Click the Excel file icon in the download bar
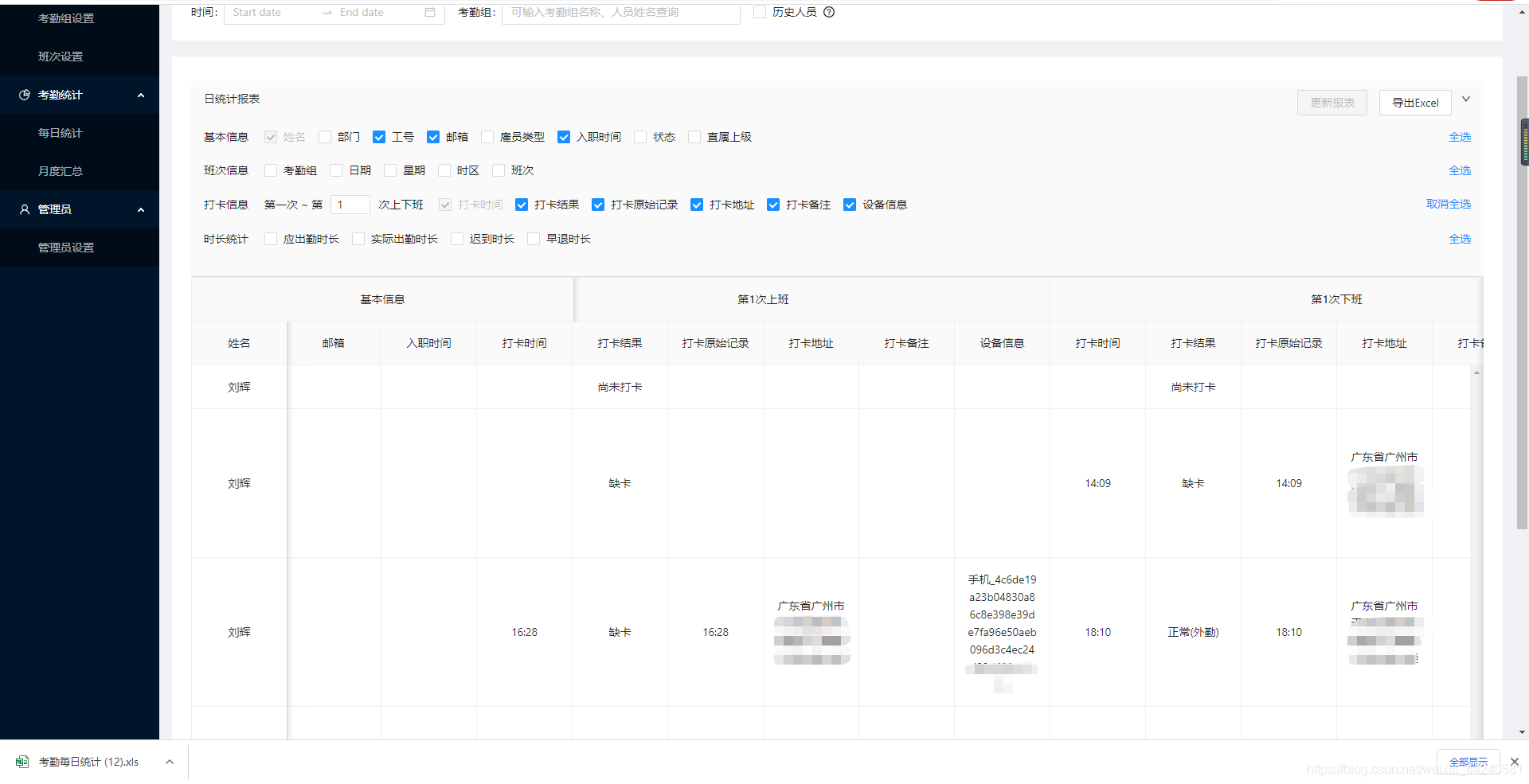Screen dimensions: 1529x784 [x=22, y=762]
